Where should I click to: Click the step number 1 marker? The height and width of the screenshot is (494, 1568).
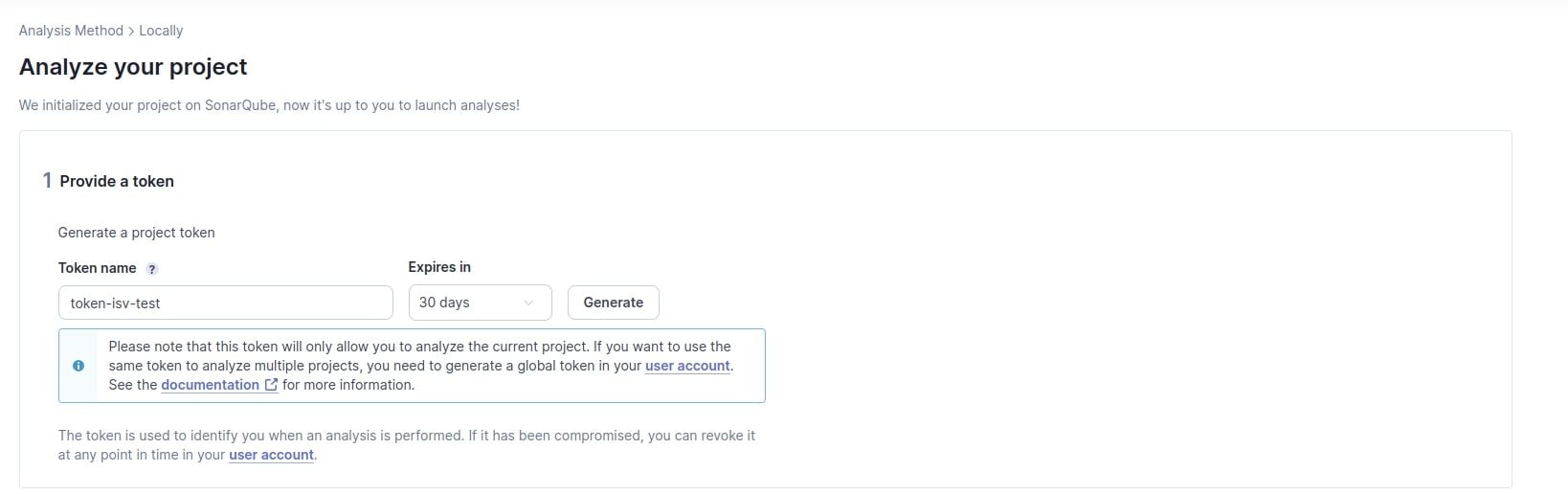click(47, 181)
